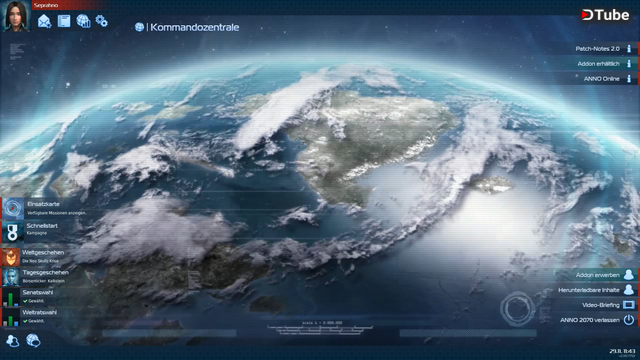The height and width of the screenshot is (360, 640).
Task: Click info icon next to Addon erhältlich
Action: pos(629,64)
